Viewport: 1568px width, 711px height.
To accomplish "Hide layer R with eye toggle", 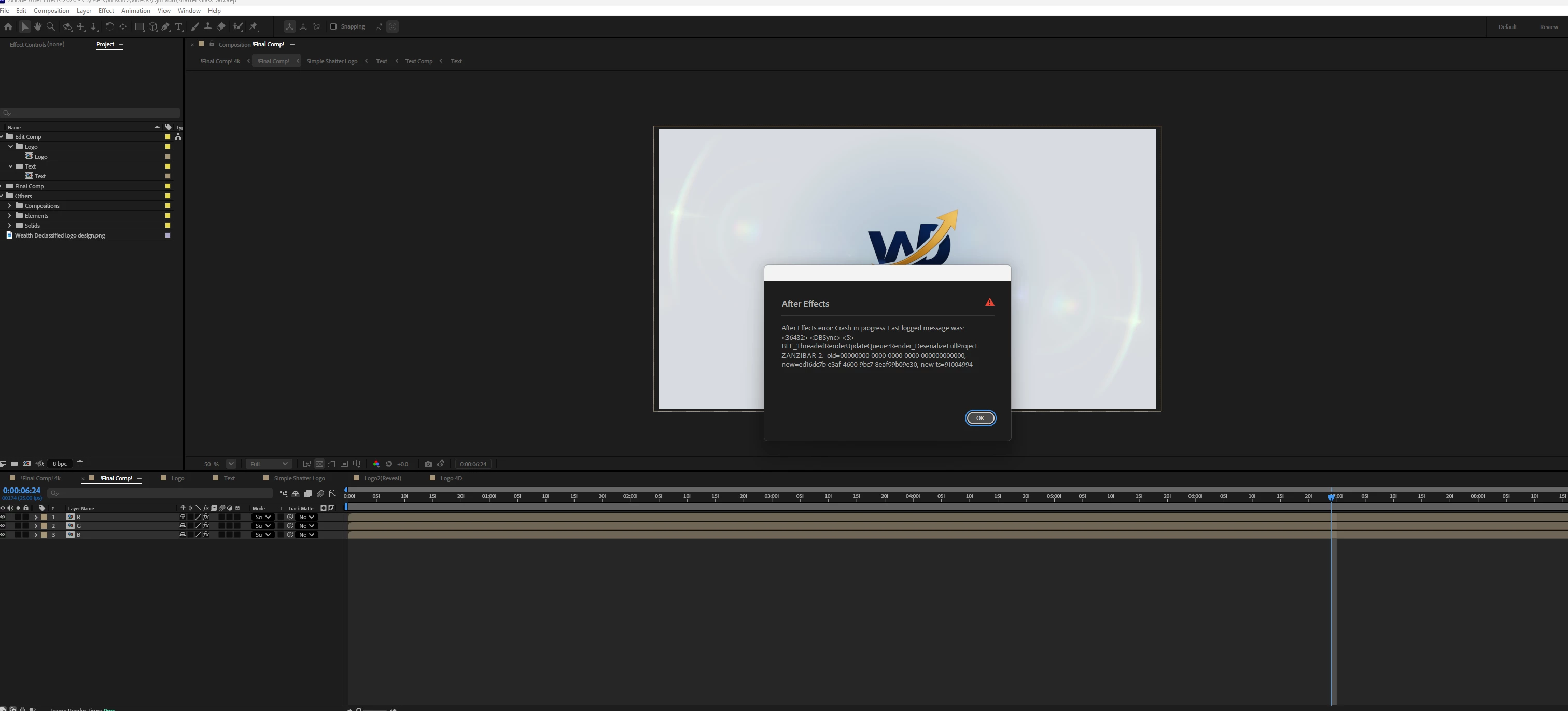I will (3, 517).
